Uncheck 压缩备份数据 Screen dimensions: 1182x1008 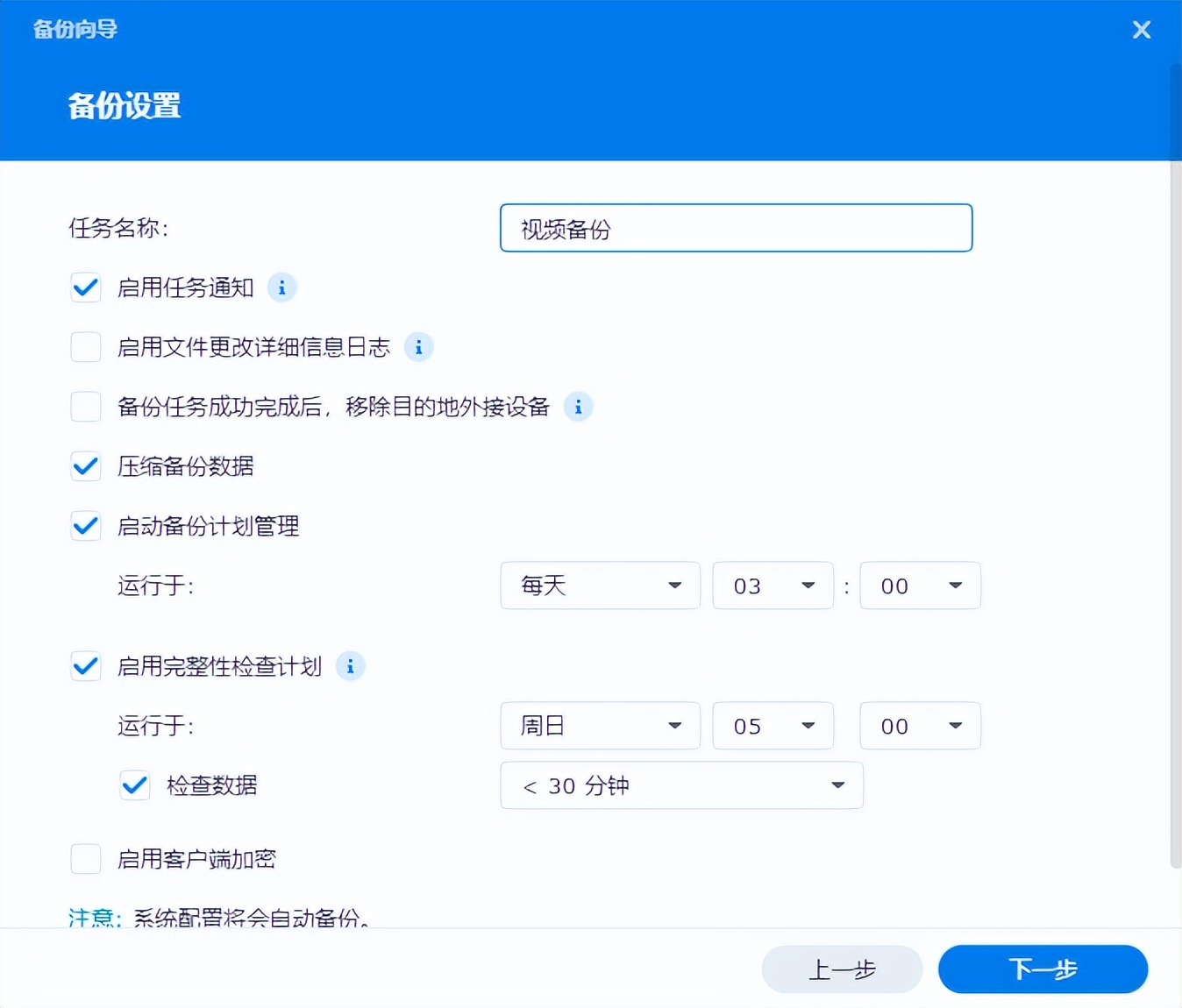click(85, 466)
